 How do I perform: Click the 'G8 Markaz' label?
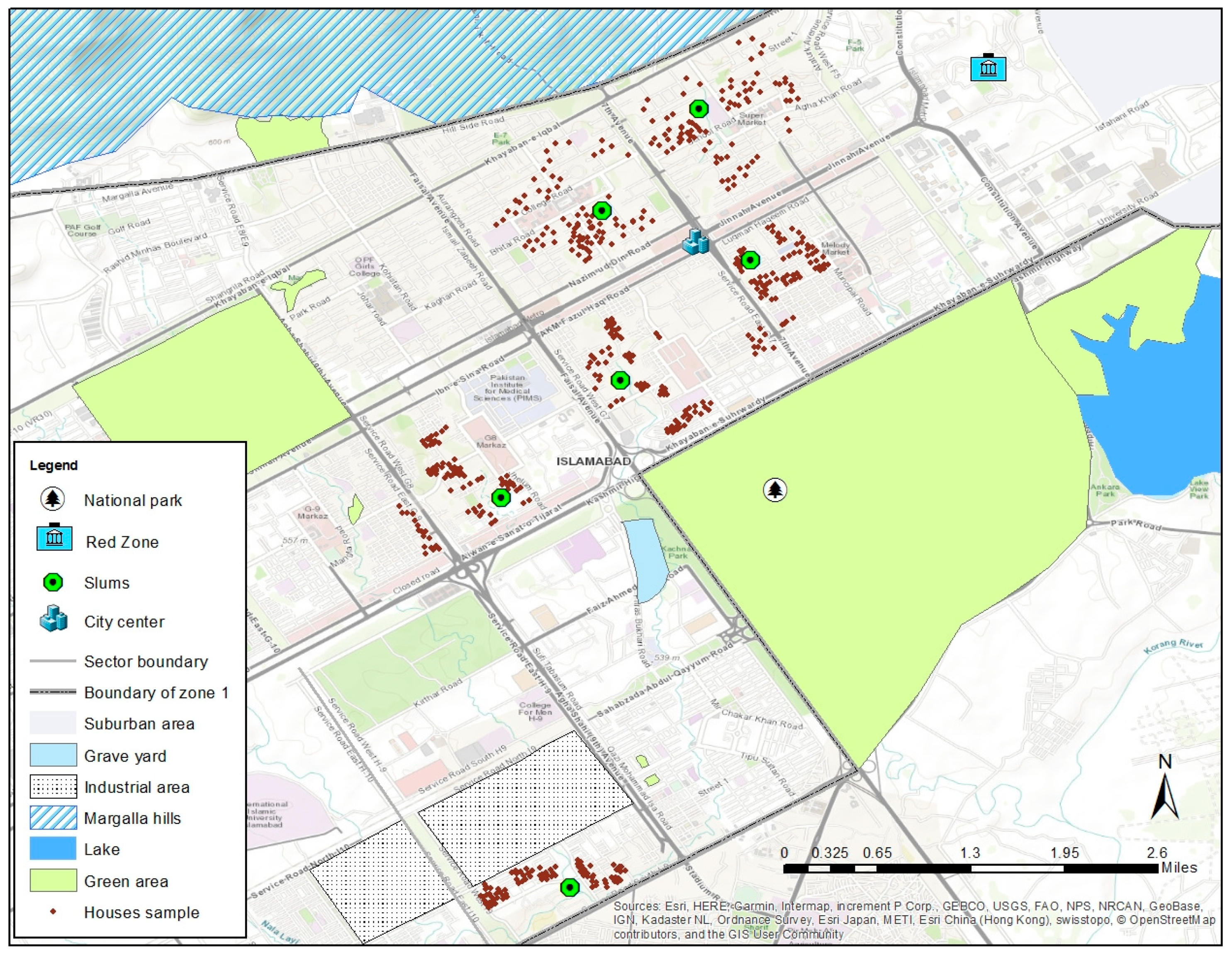click(x=491, y=441)
